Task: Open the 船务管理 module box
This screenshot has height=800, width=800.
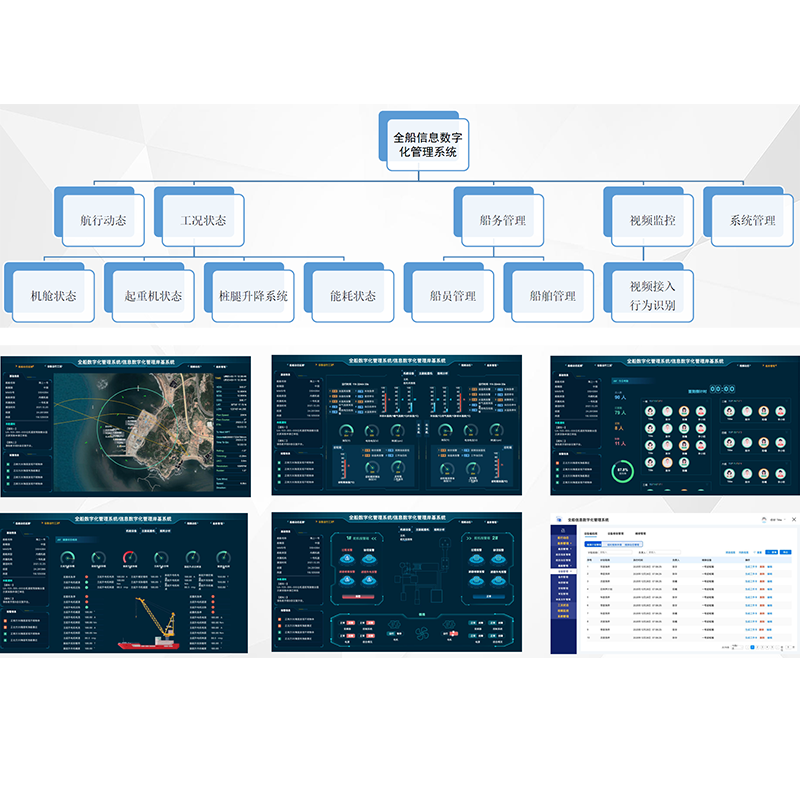Action: click(502, 221)
